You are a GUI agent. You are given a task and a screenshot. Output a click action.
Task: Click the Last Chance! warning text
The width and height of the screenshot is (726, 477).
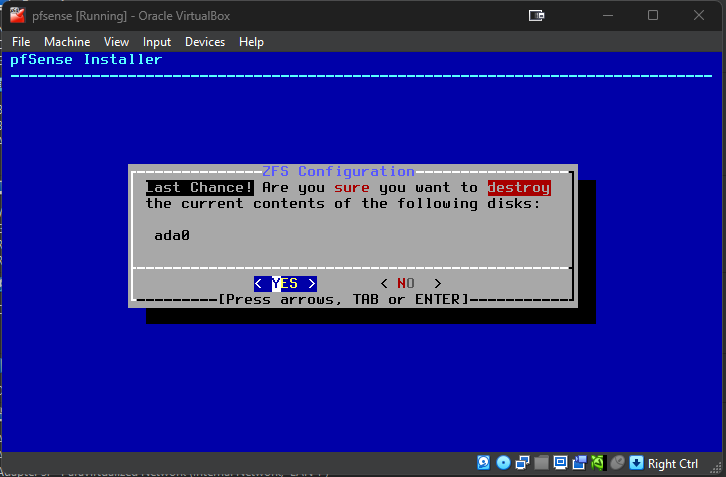200,188
